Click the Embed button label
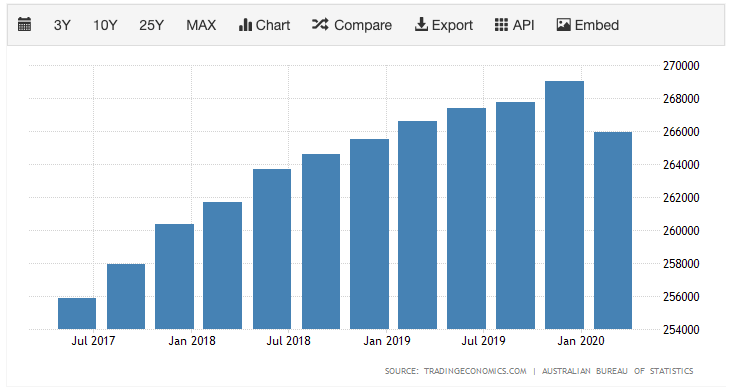Screen dimensions: 732x391 597,25
